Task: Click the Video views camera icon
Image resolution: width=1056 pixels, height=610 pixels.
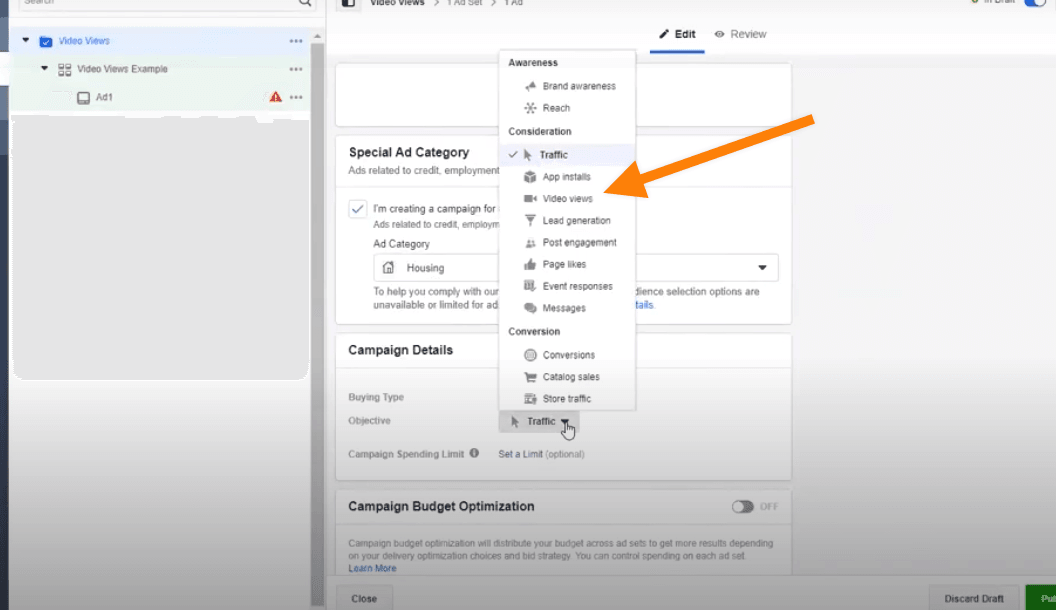Action: point(531,199)
